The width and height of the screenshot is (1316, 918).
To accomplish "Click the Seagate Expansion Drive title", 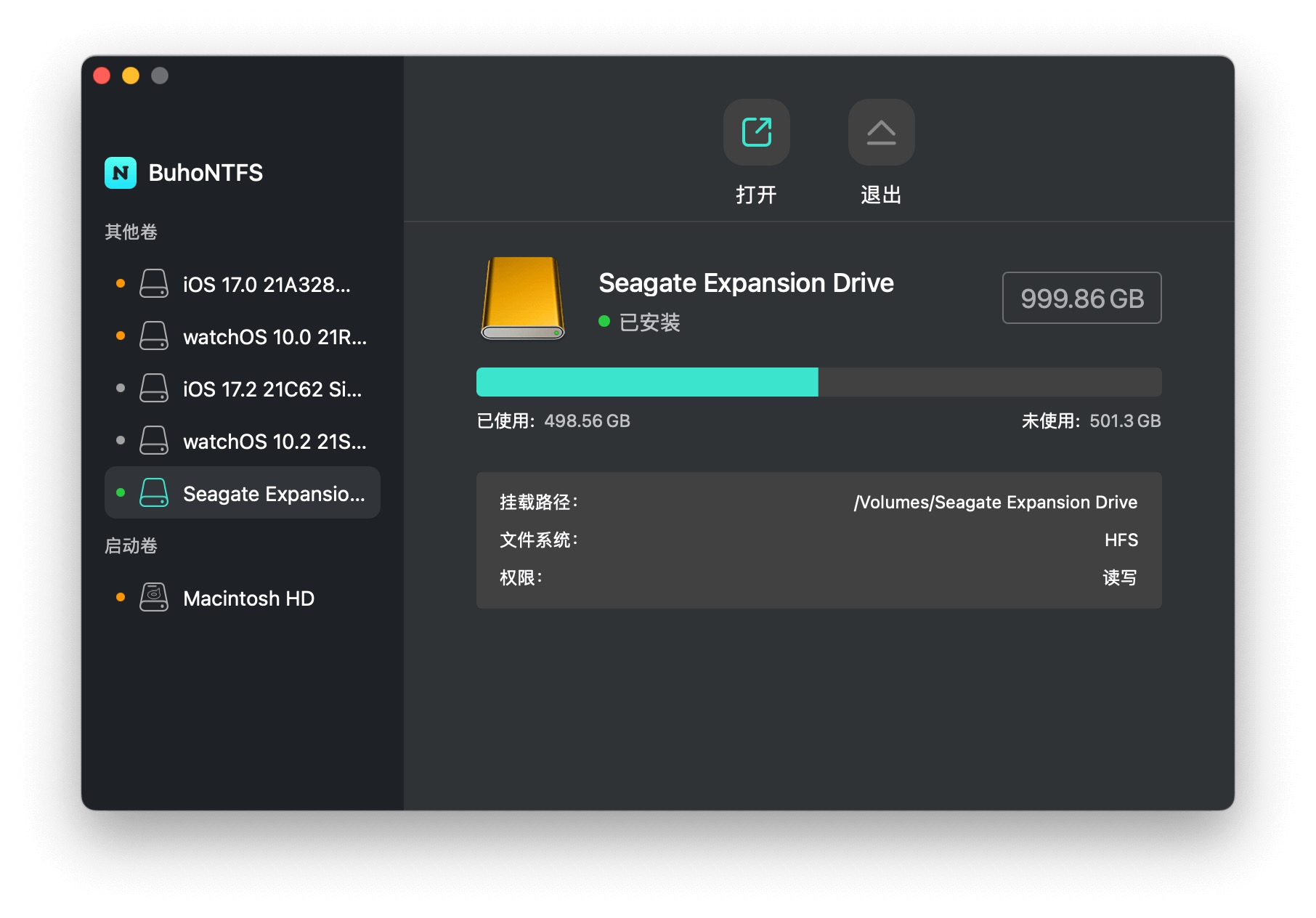I will (746, 283).
